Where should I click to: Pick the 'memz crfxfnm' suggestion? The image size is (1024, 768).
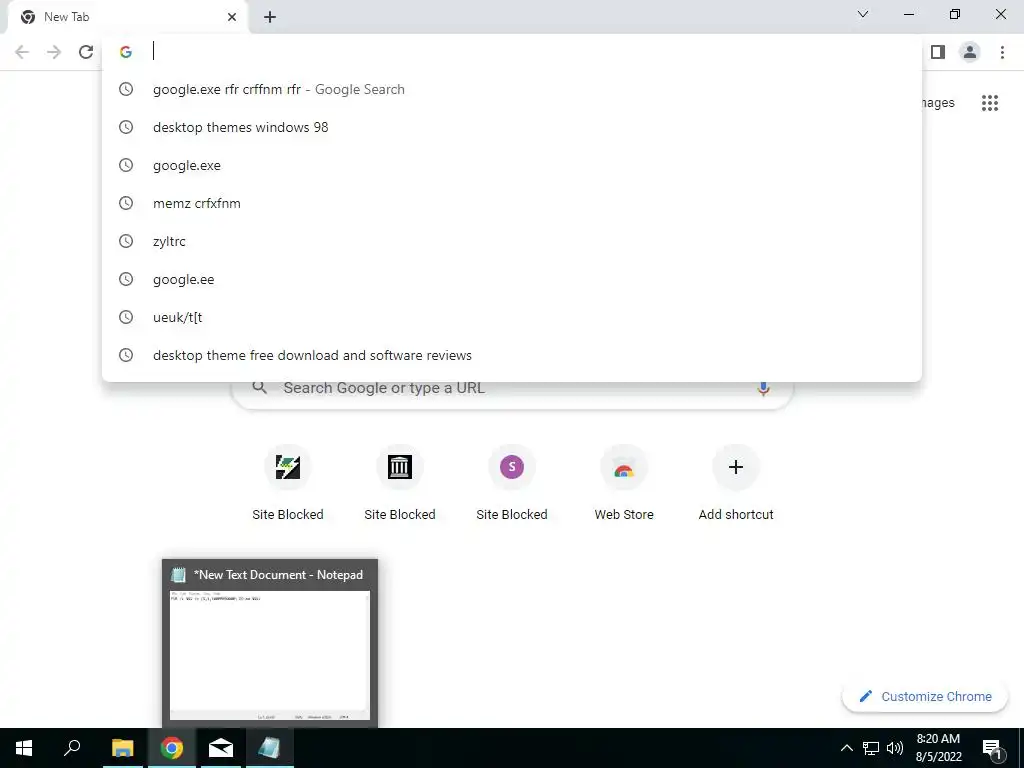(512, 203)
